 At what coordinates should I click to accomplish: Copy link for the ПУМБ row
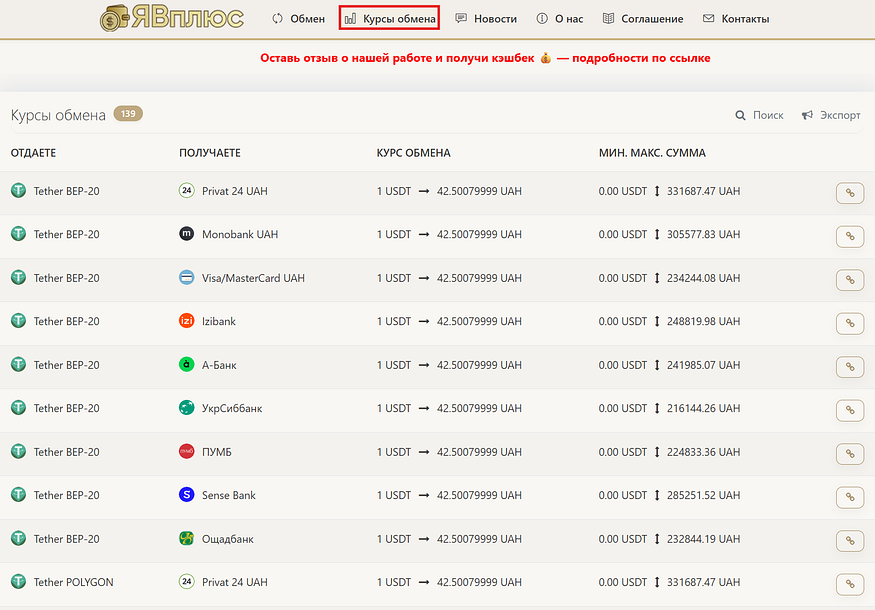[x=850, y=454]
